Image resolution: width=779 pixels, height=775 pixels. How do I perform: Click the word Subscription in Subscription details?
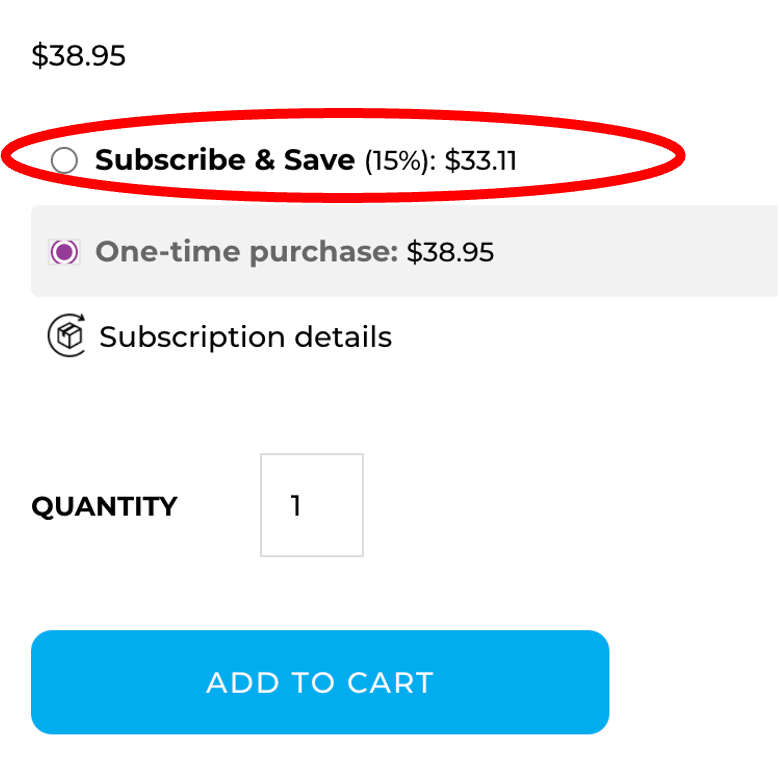(x=192, y=338)
